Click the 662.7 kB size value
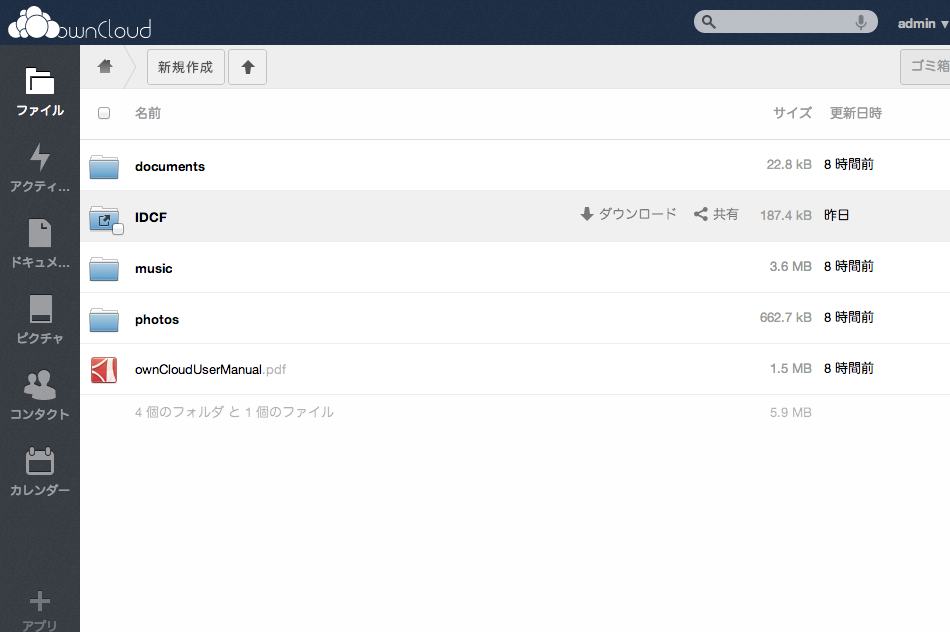This screenshot has width=950, height=632. click(786, 317)
